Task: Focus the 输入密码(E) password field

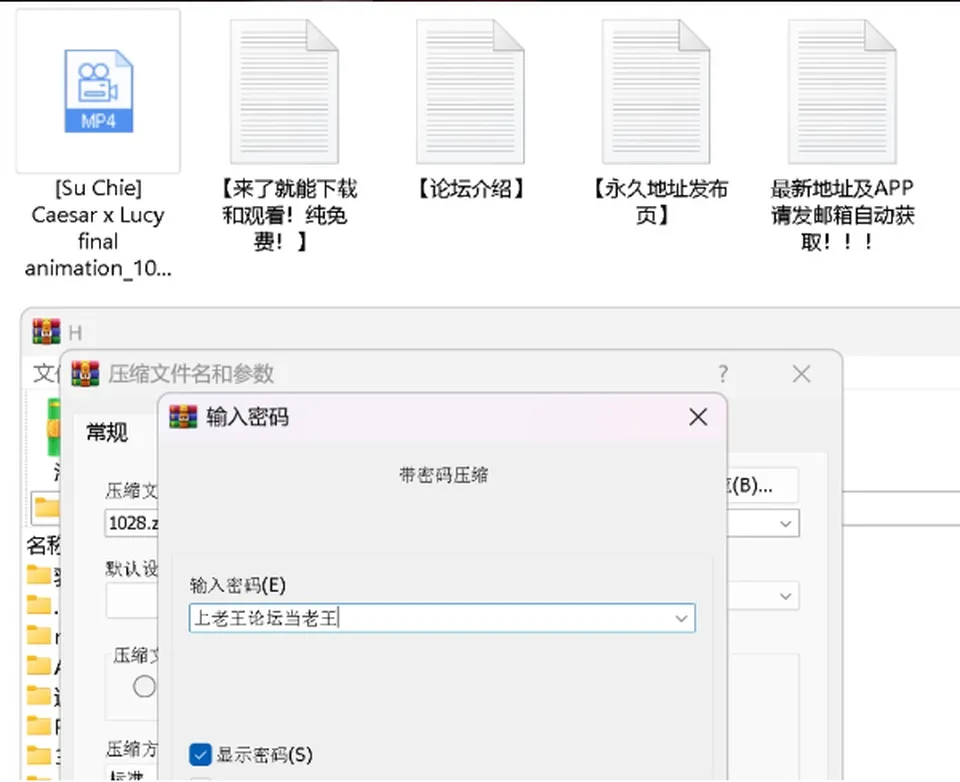Action: coord(442,618)
